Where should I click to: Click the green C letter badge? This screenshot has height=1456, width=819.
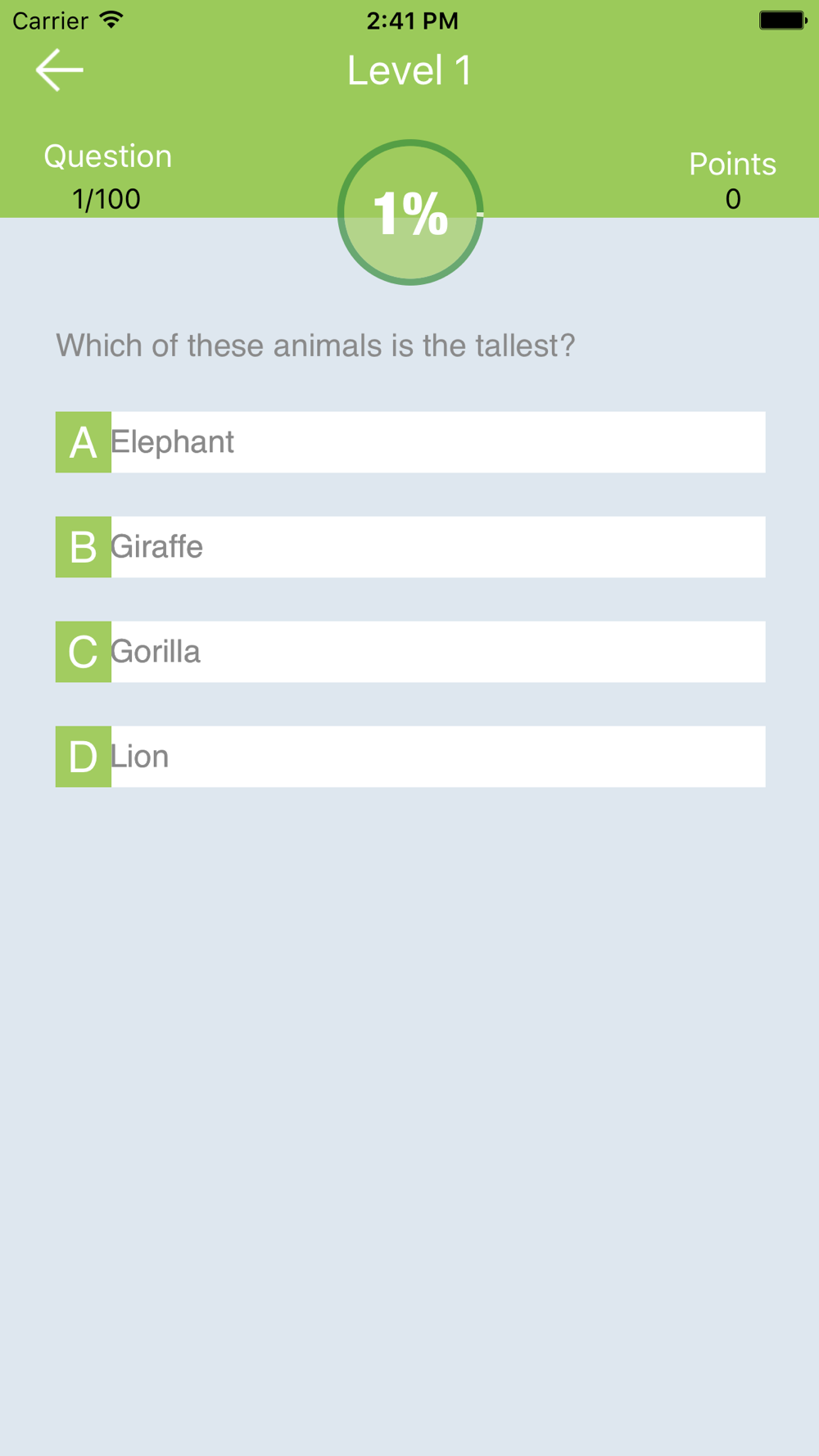coord(84,652)
